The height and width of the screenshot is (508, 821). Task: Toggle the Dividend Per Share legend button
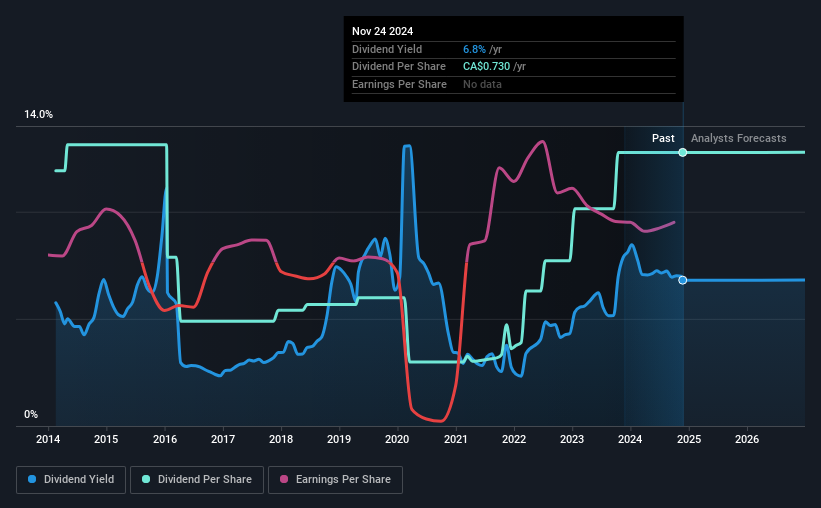[x=197, y=480]
